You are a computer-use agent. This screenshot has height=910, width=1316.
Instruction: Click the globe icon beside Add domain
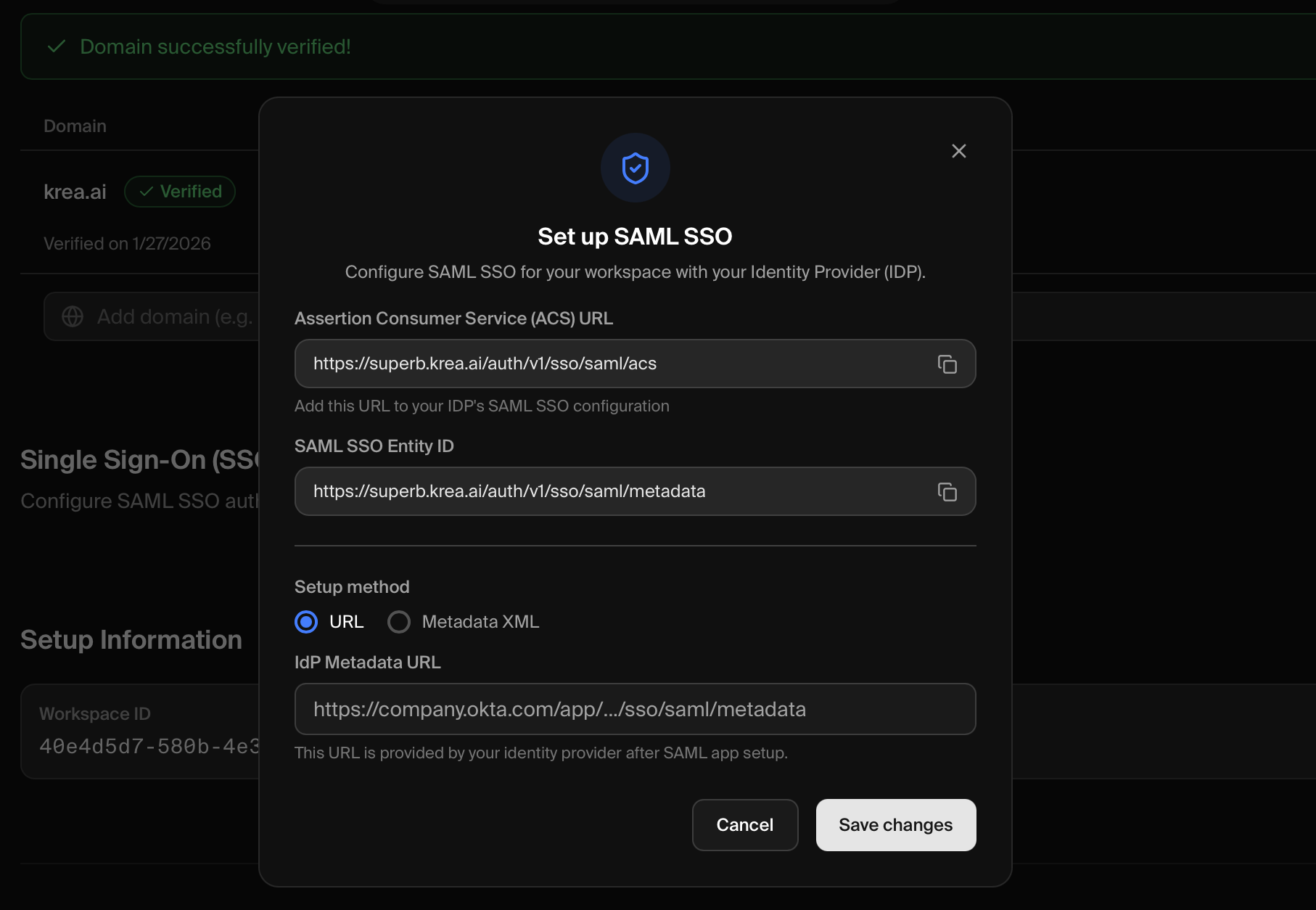[x=73, y=316]
